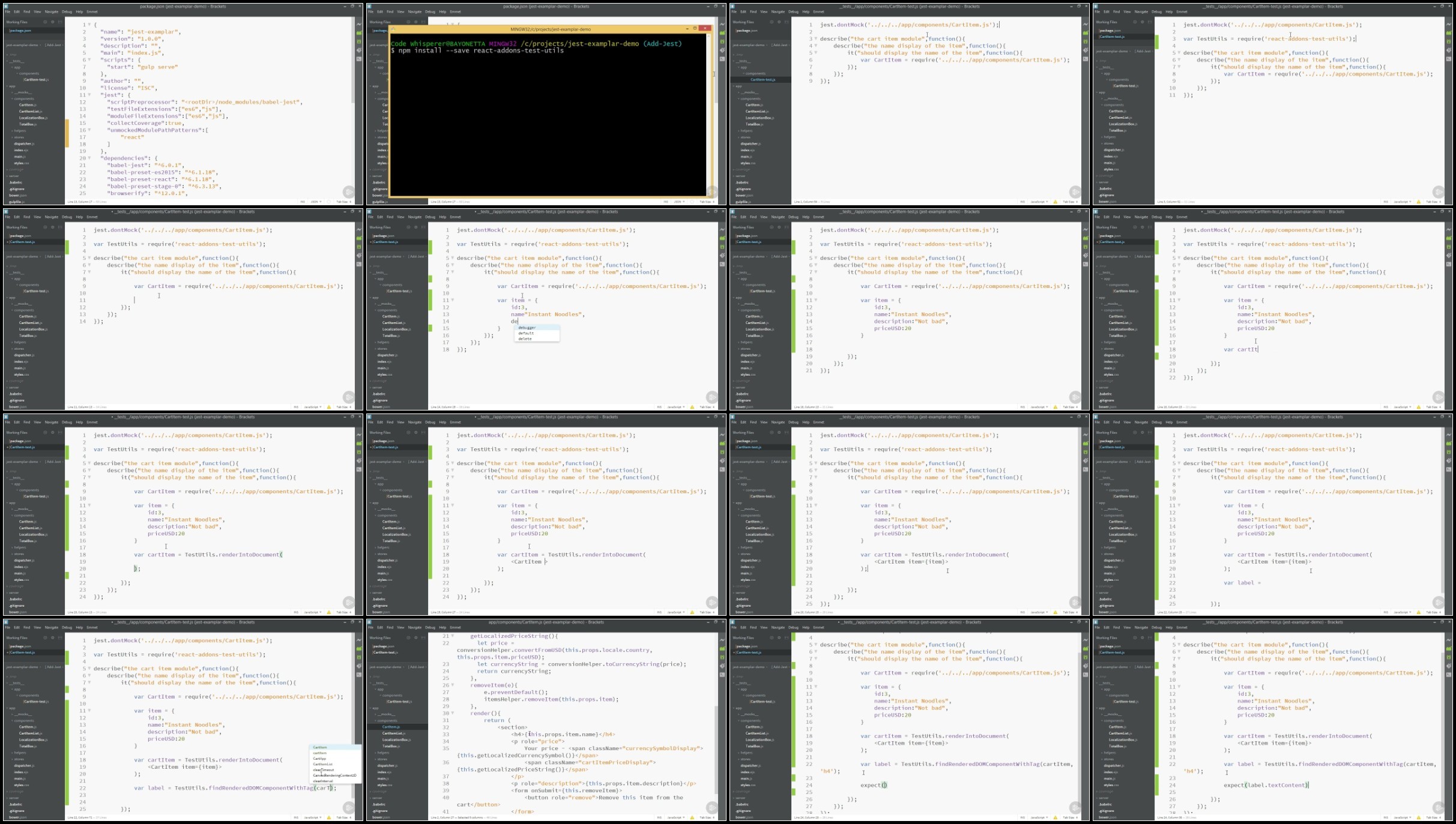The image size is (1456, 824).
Task: Open jest-examplar-demo project dropdown, package.json code frame
Action: (x=23, y=45)
